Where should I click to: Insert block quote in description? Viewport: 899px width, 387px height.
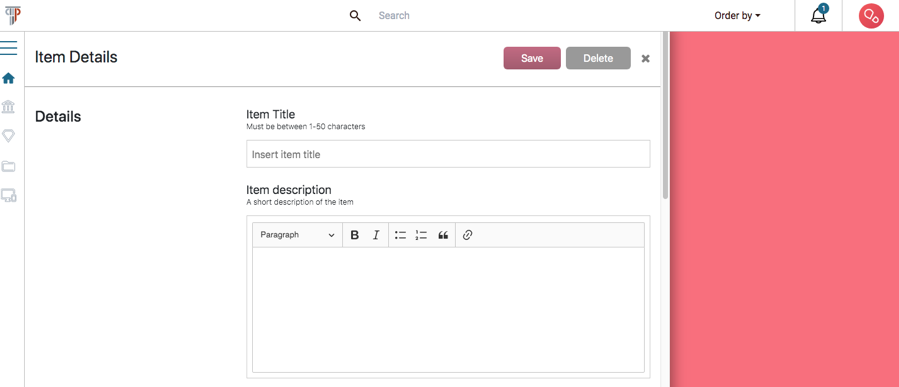coord(443,235)
